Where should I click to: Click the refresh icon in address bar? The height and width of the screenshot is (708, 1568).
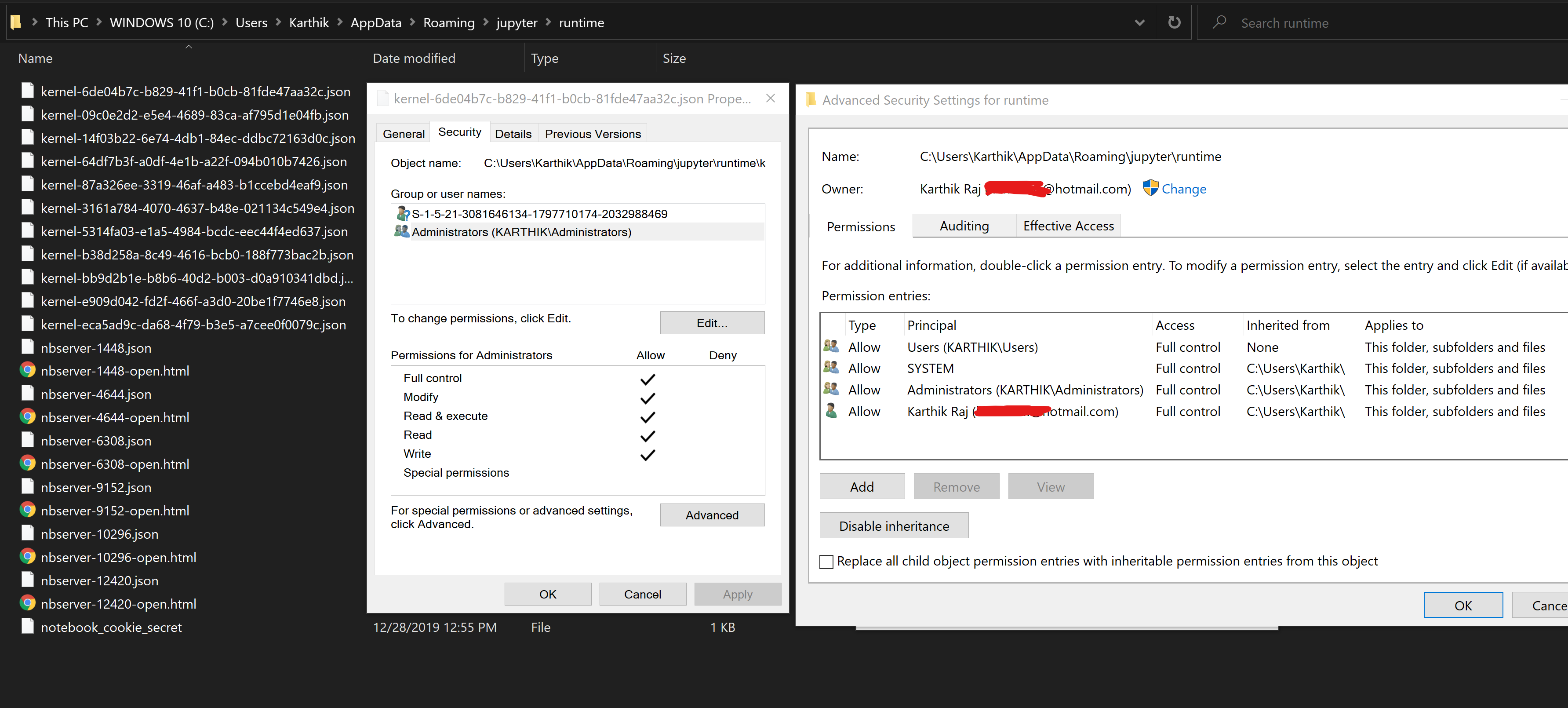pos(1174,22)
